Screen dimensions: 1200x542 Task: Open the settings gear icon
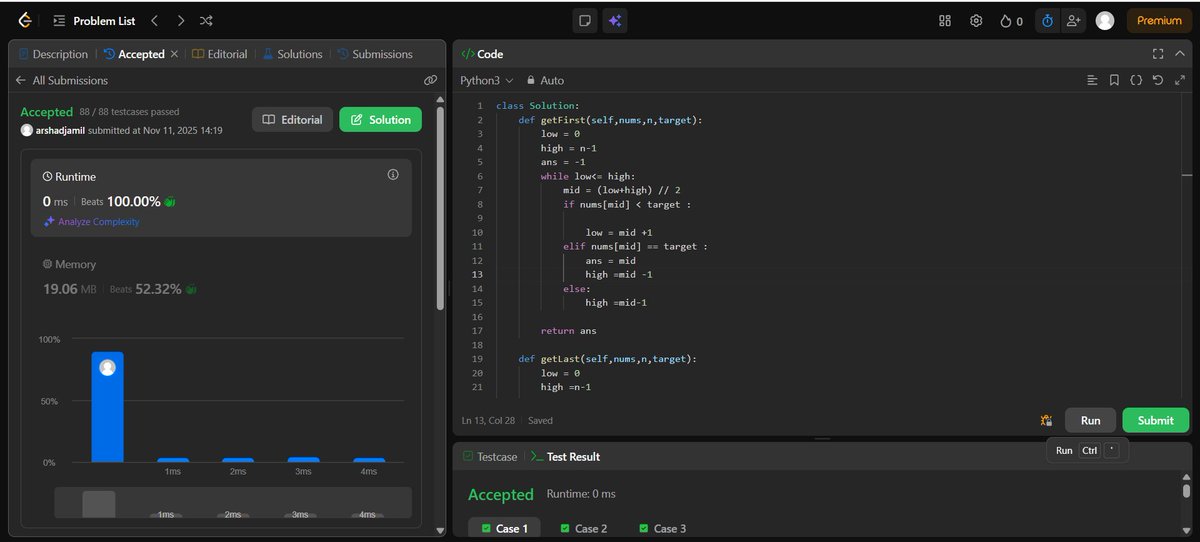pyautogui.click(x=976, y=20)
